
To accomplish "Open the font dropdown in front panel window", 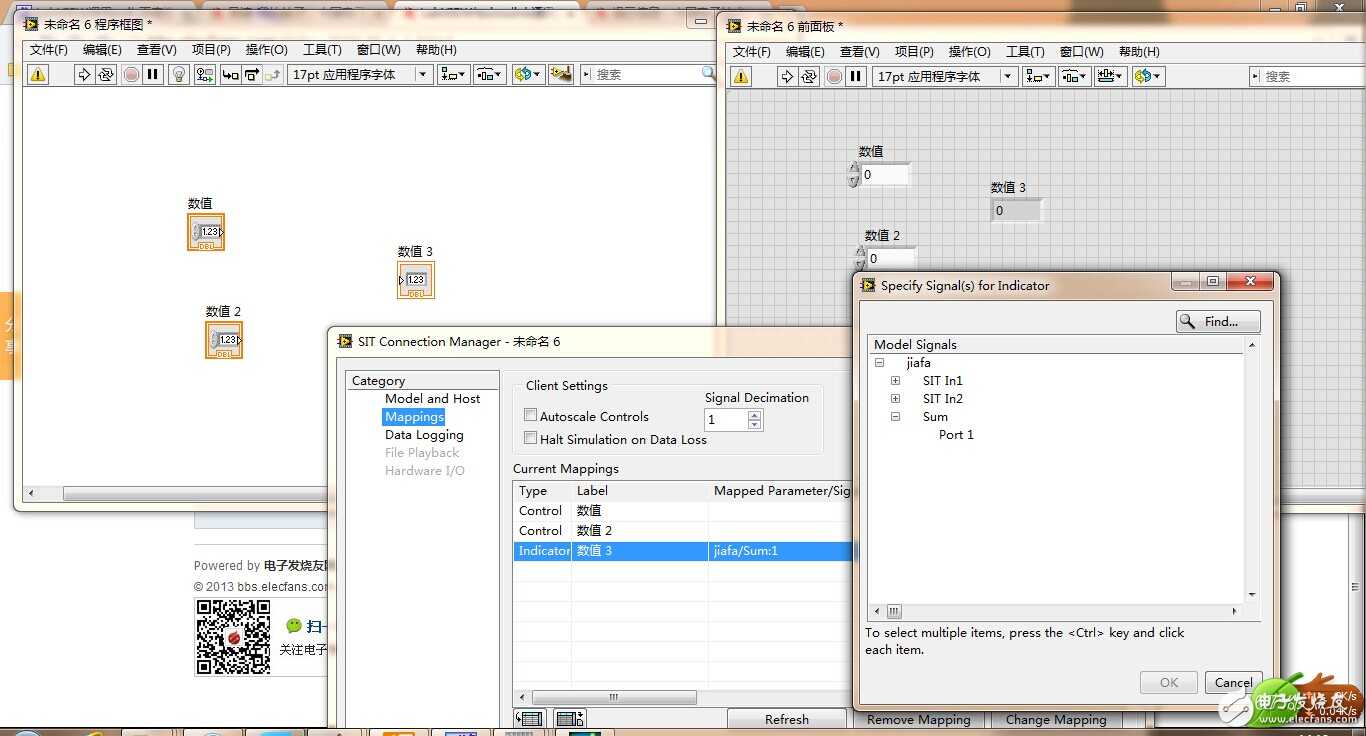I will [x=944, y=76].
